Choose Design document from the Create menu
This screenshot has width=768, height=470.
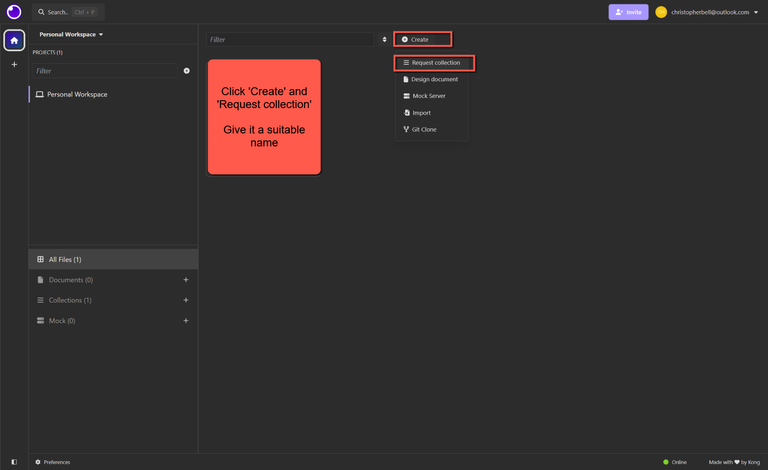pos(434,79)
